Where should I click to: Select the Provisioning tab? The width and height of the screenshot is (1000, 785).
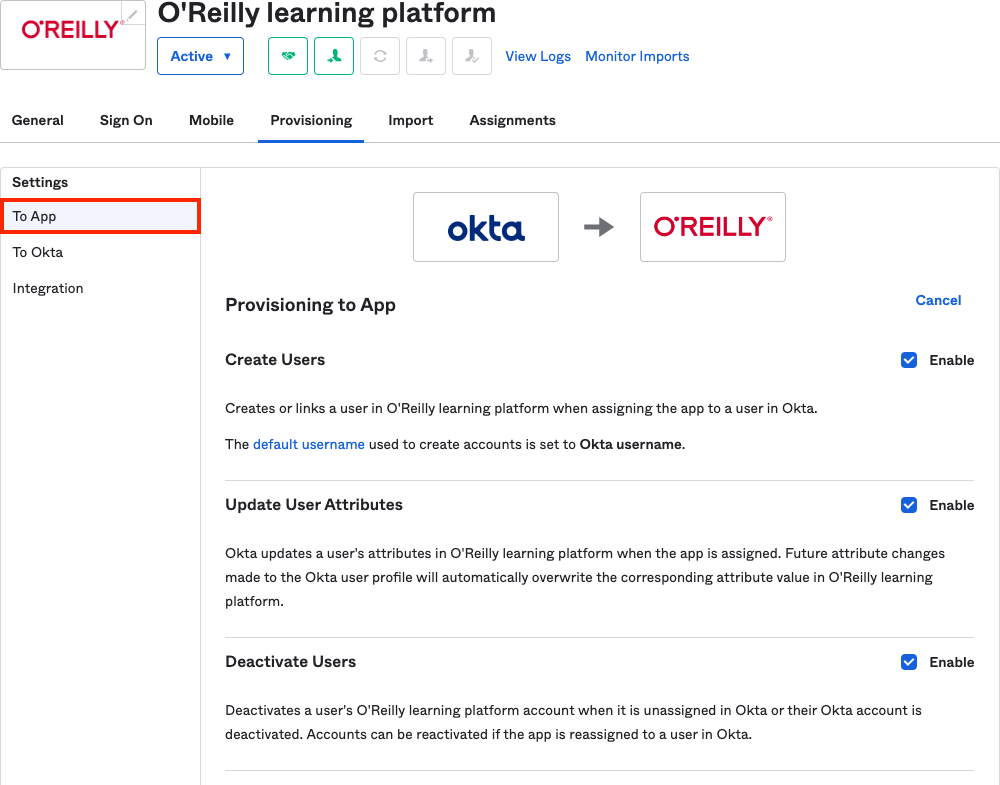[311, 120]
